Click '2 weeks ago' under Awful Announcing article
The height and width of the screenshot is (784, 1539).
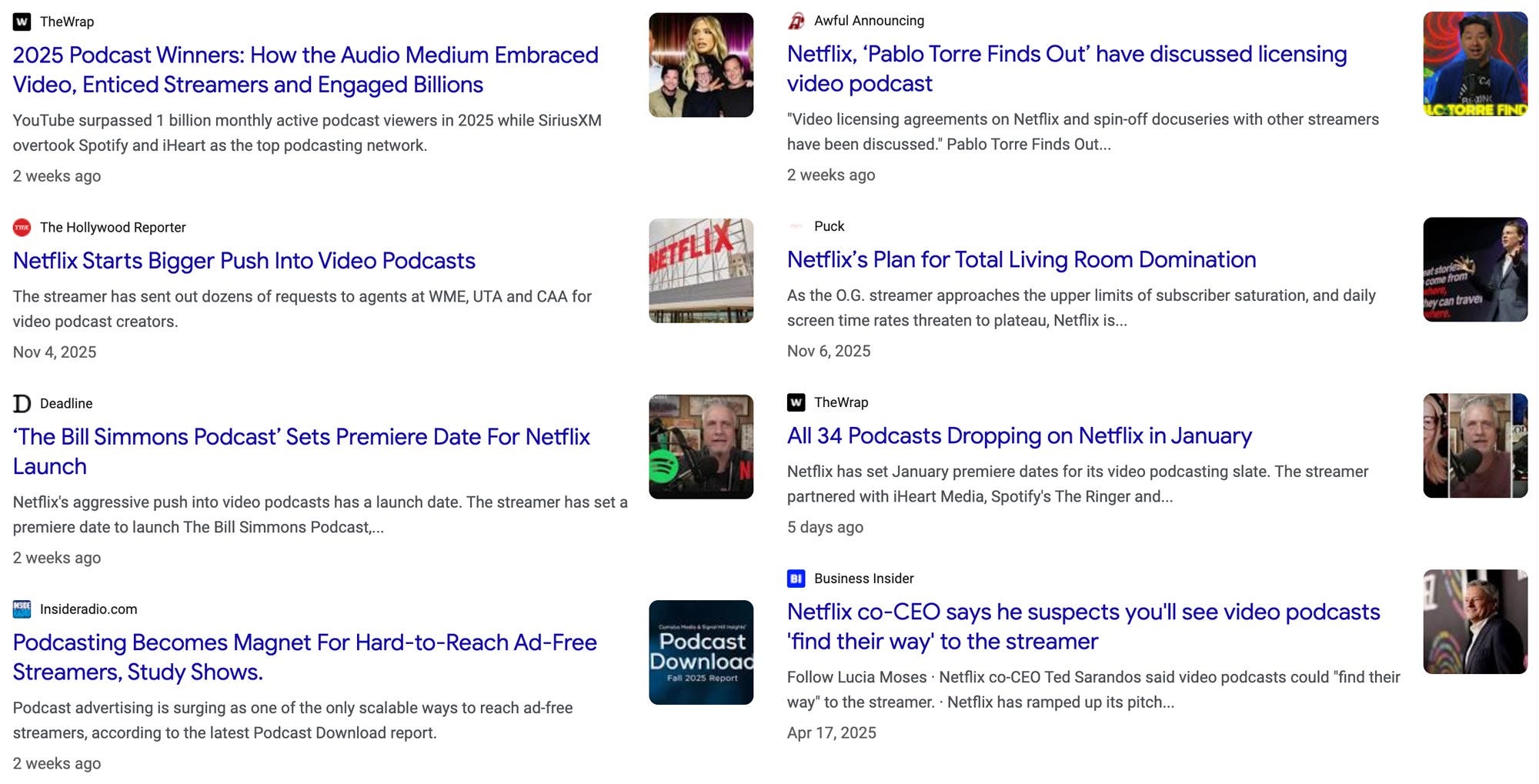point(831,175)
